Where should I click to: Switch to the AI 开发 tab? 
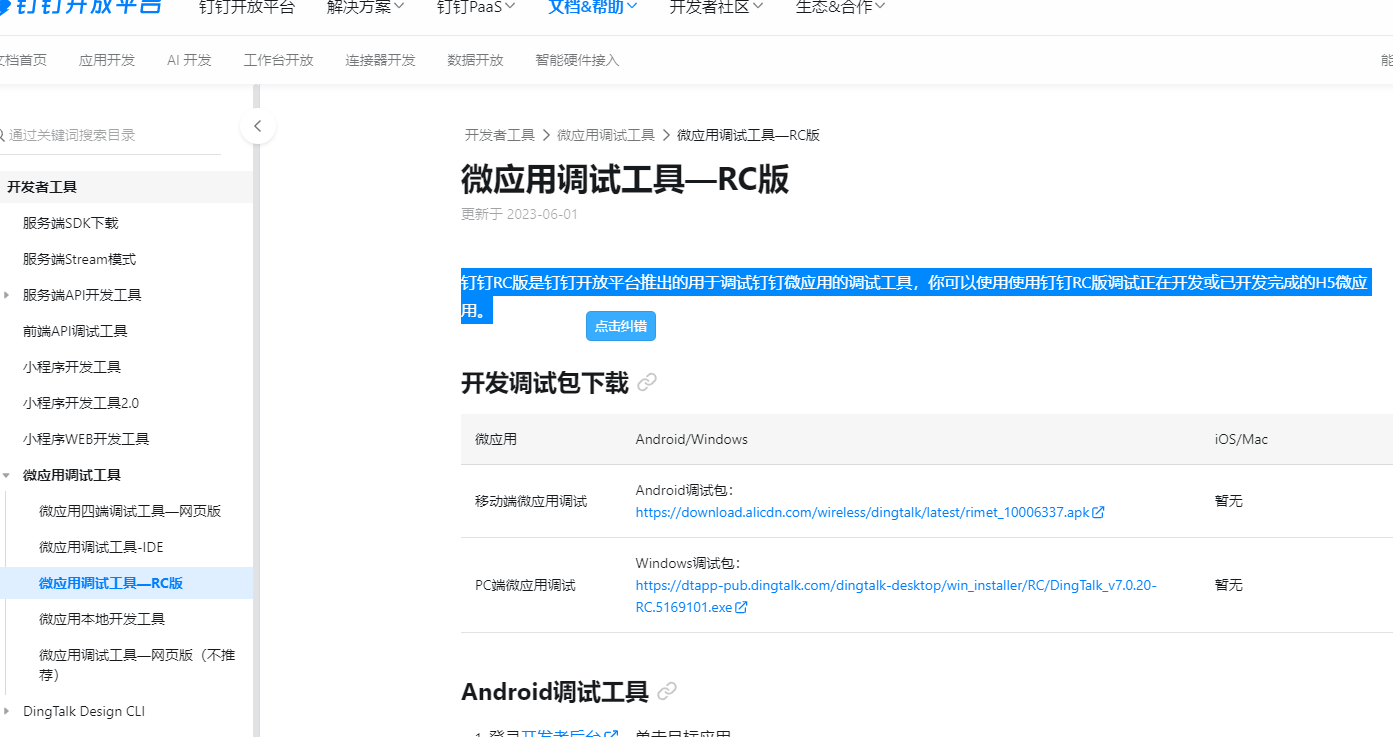click(x=189, y=60)
